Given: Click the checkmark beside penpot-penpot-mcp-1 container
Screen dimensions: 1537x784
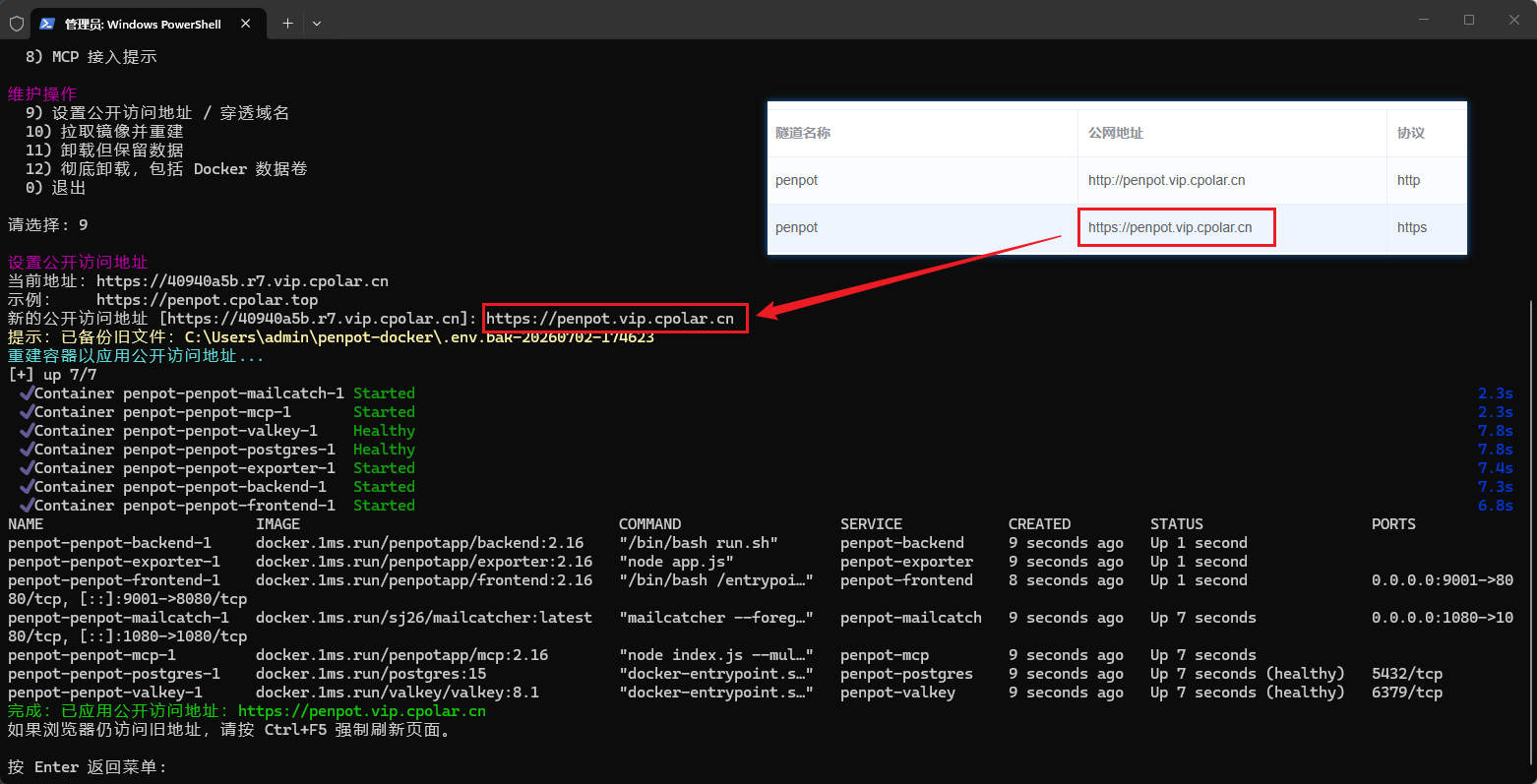Looking at the screenshot, I should 27,412.
